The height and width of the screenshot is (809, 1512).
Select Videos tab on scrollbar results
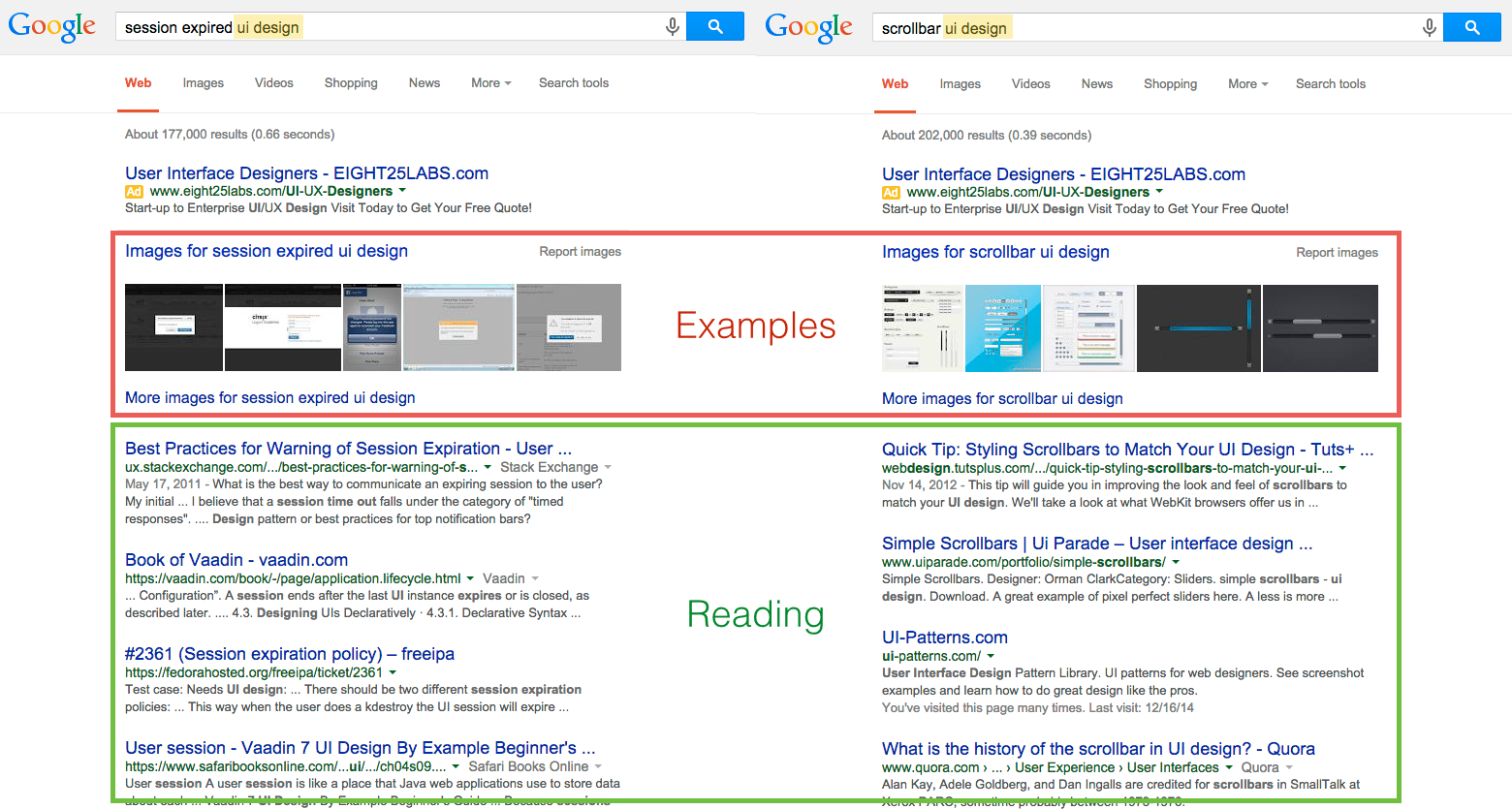1031,84
